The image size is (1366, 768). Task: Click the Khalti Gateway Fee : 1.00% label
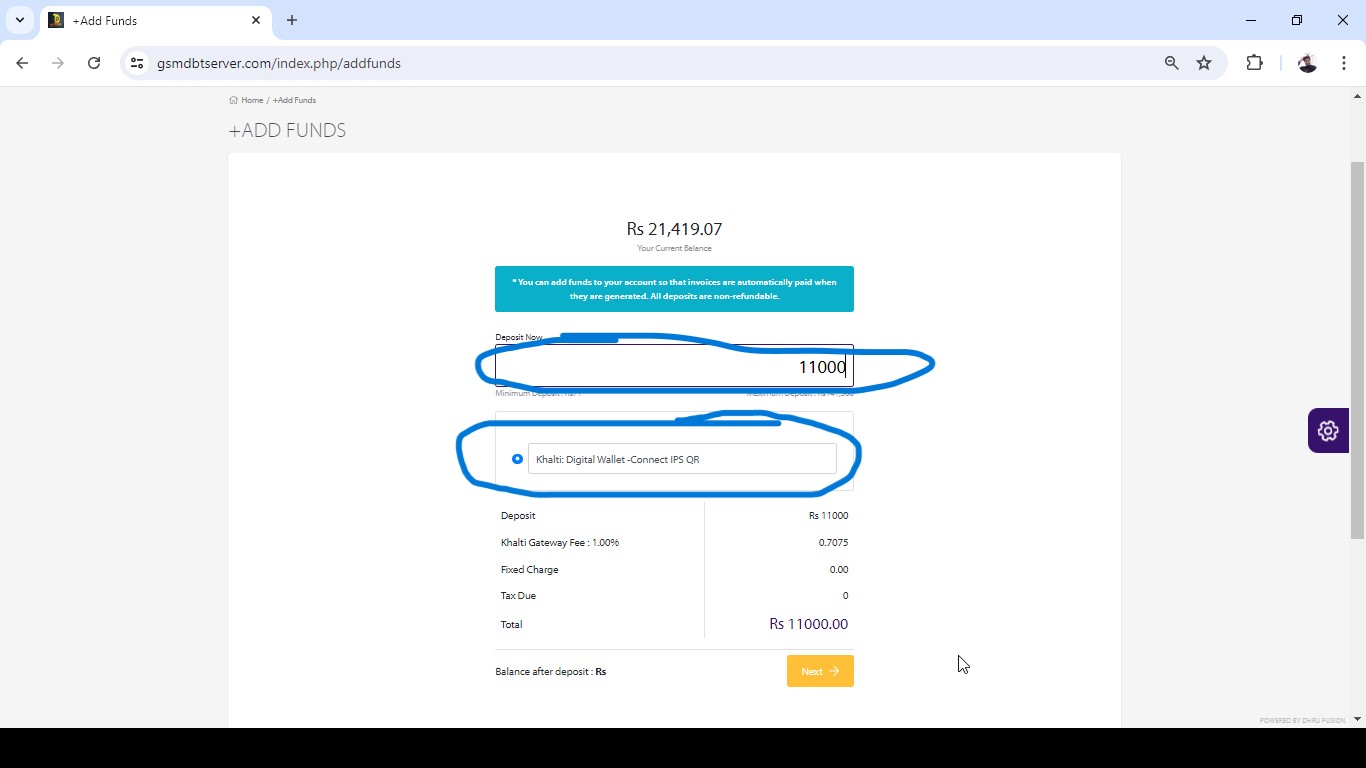560,542
